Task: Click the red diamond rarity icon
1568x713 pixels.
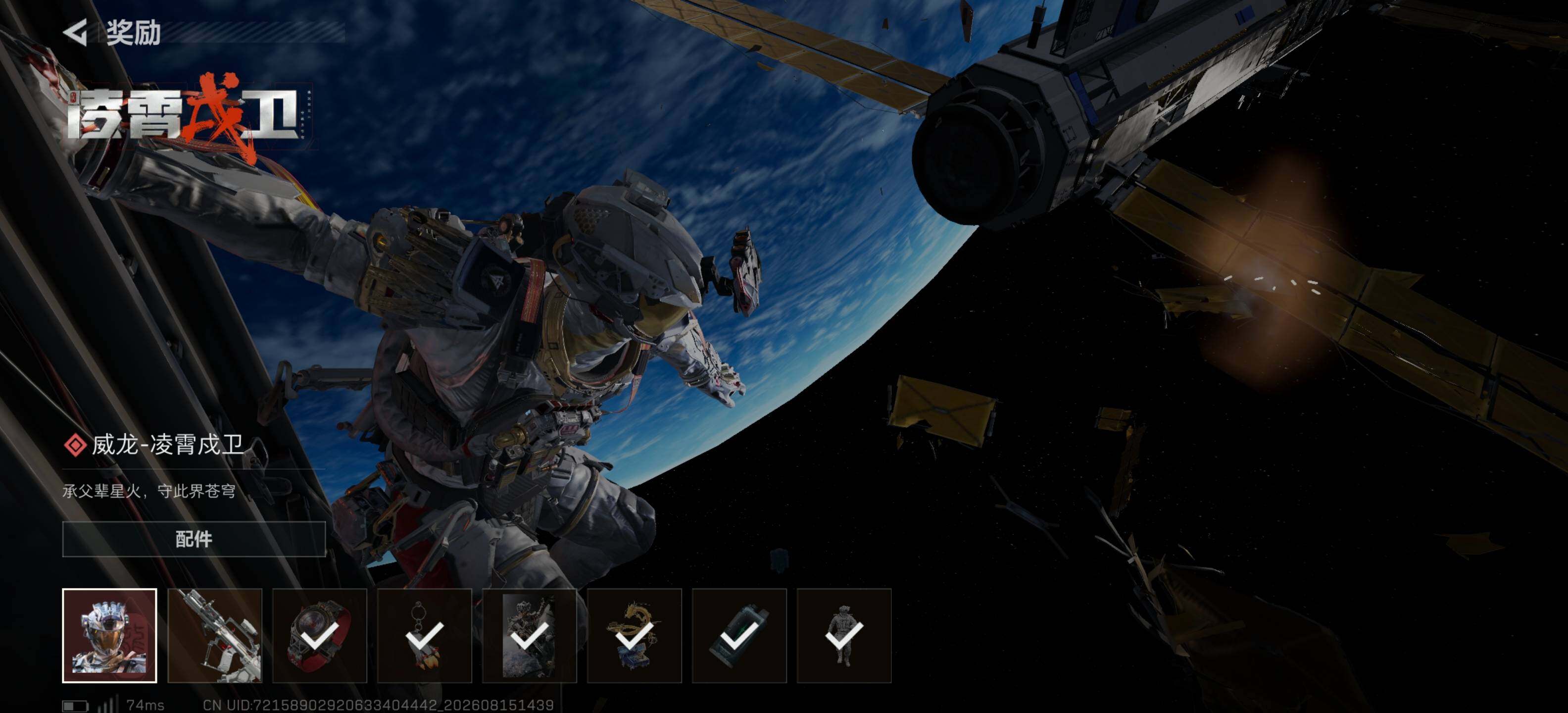Action: [75, 445]
